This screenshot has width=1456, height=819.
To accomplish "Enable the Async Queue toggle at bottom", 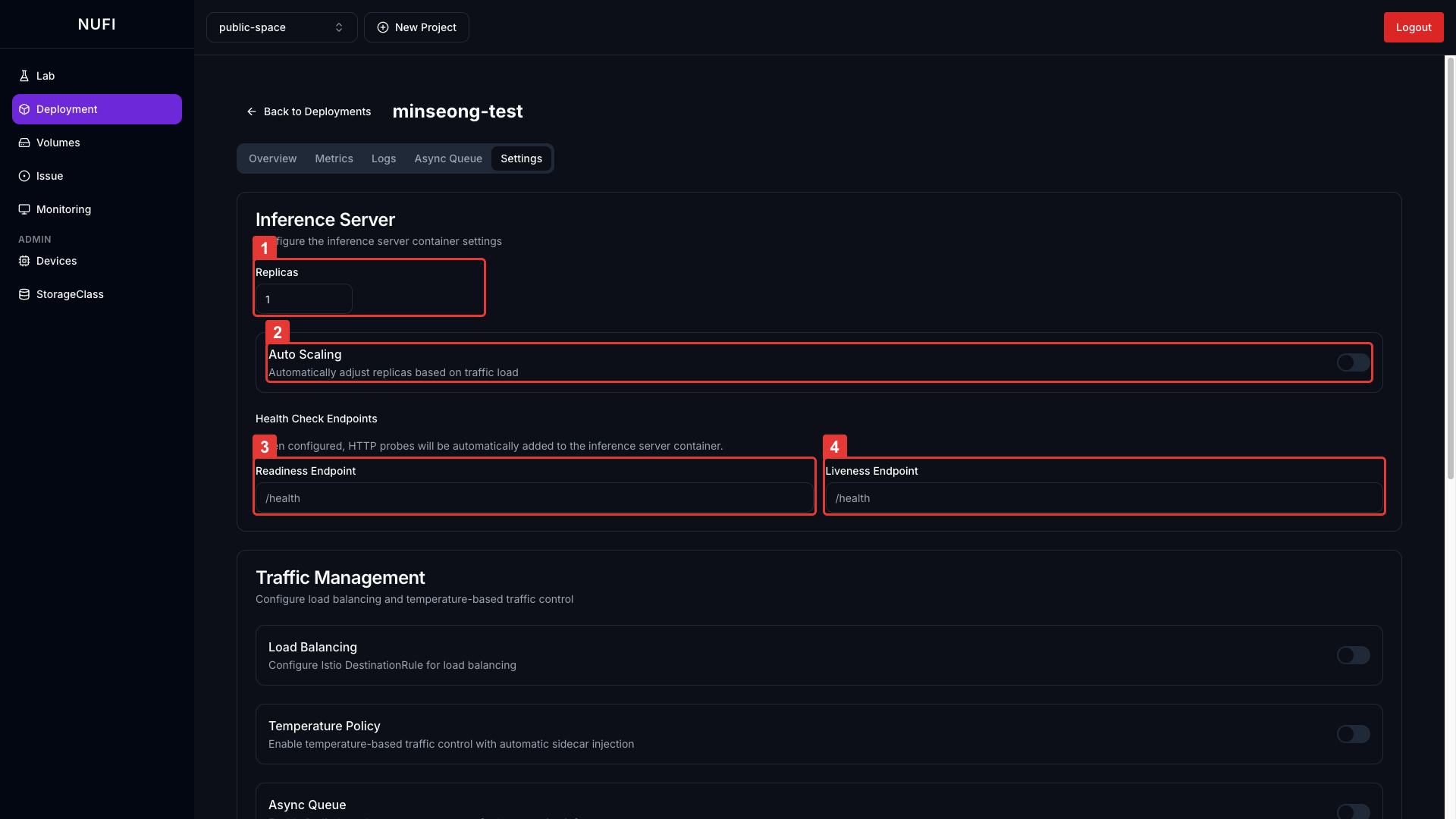I will 1353,811.
